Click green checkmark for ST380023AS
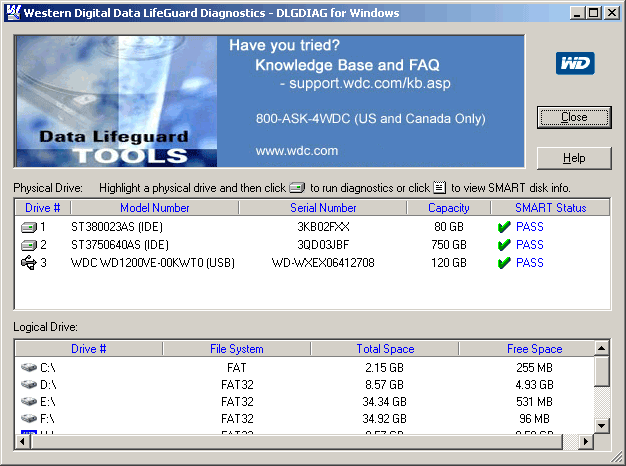The width and height of the screenshot is (626, 466). coord(504,227)
